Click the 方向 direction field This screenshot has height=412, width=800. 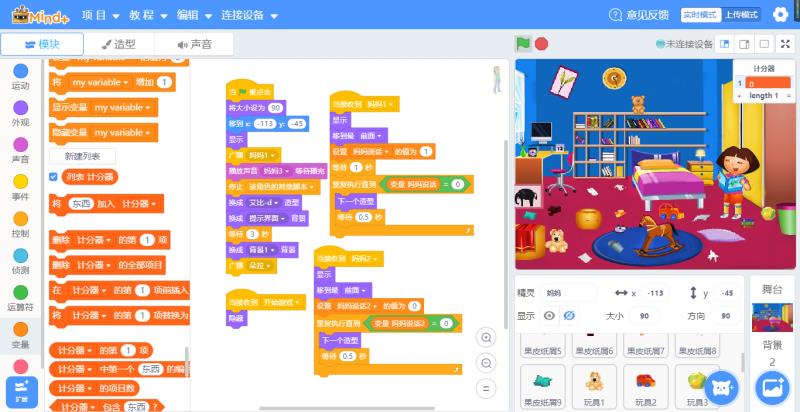tap(726, 316)
